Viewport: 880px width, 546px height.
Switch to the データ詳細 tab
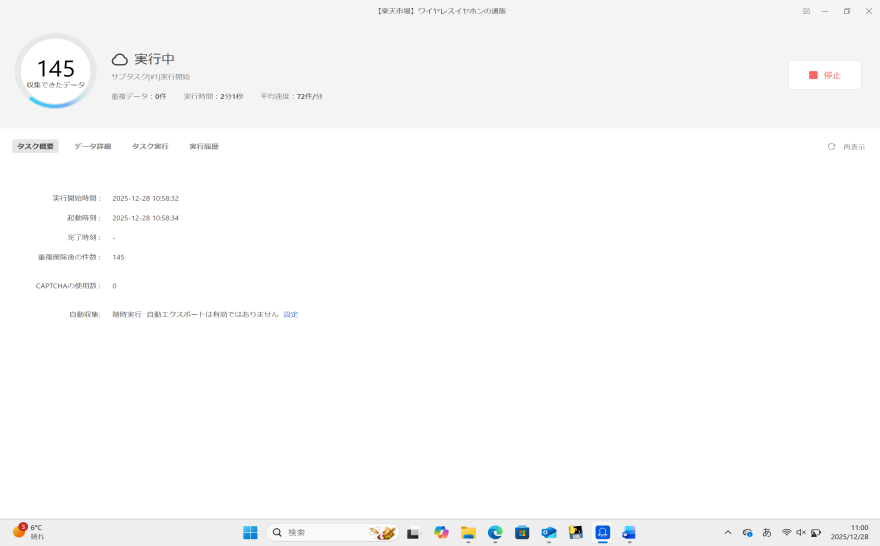[92, 147]
